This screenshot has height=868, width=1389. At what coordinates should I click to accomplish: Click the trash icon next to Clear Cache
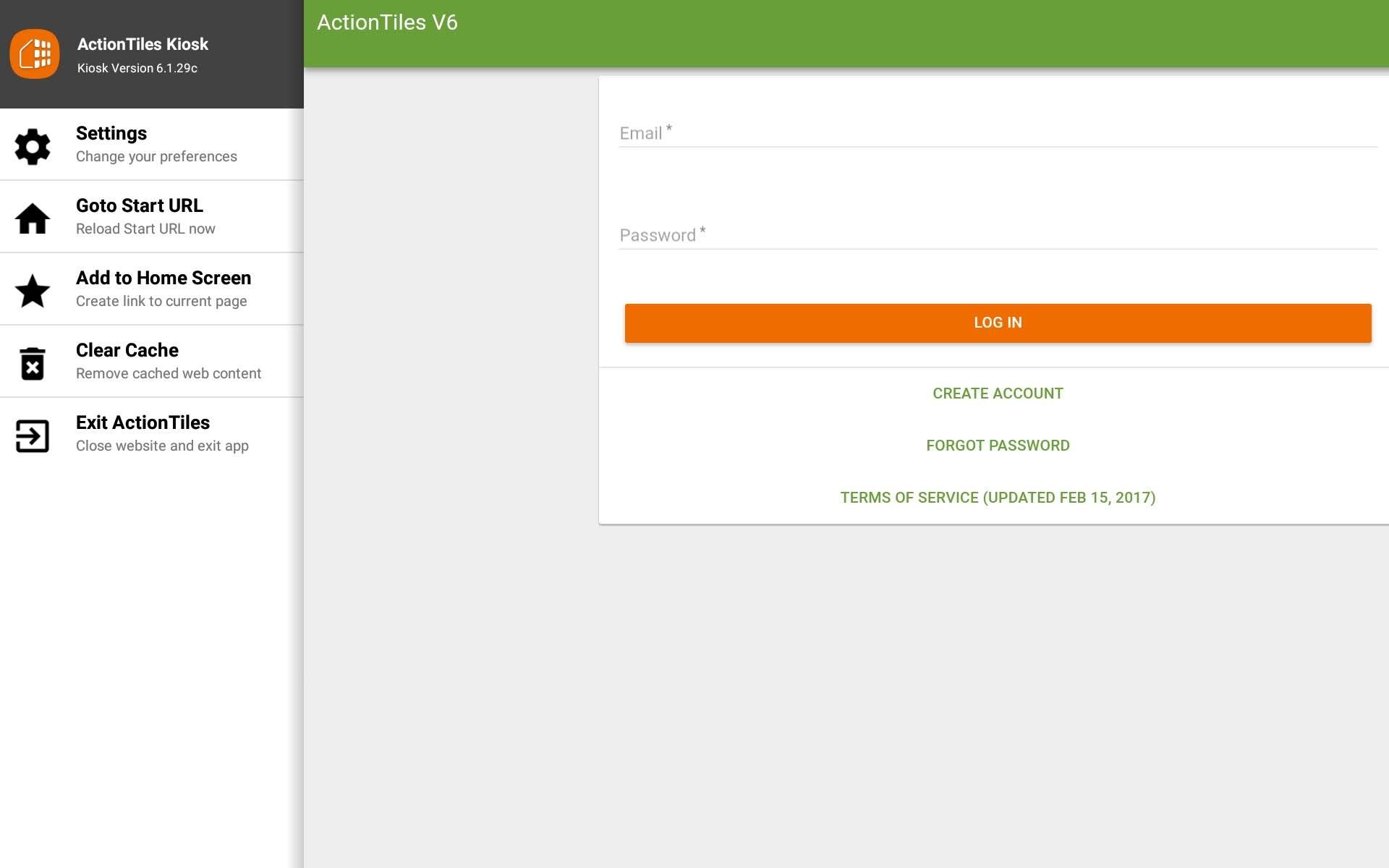[33, 362]
